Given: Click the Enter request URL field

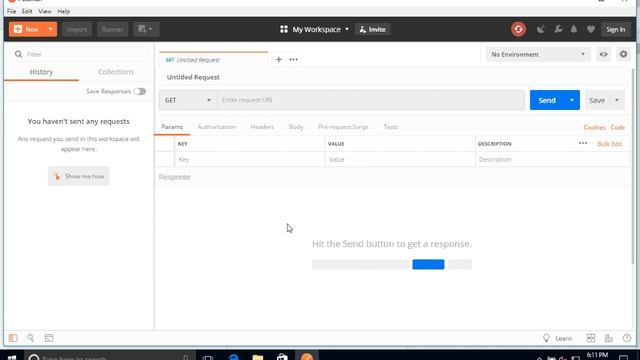Looking at the screenshot, I should point(371,100).
